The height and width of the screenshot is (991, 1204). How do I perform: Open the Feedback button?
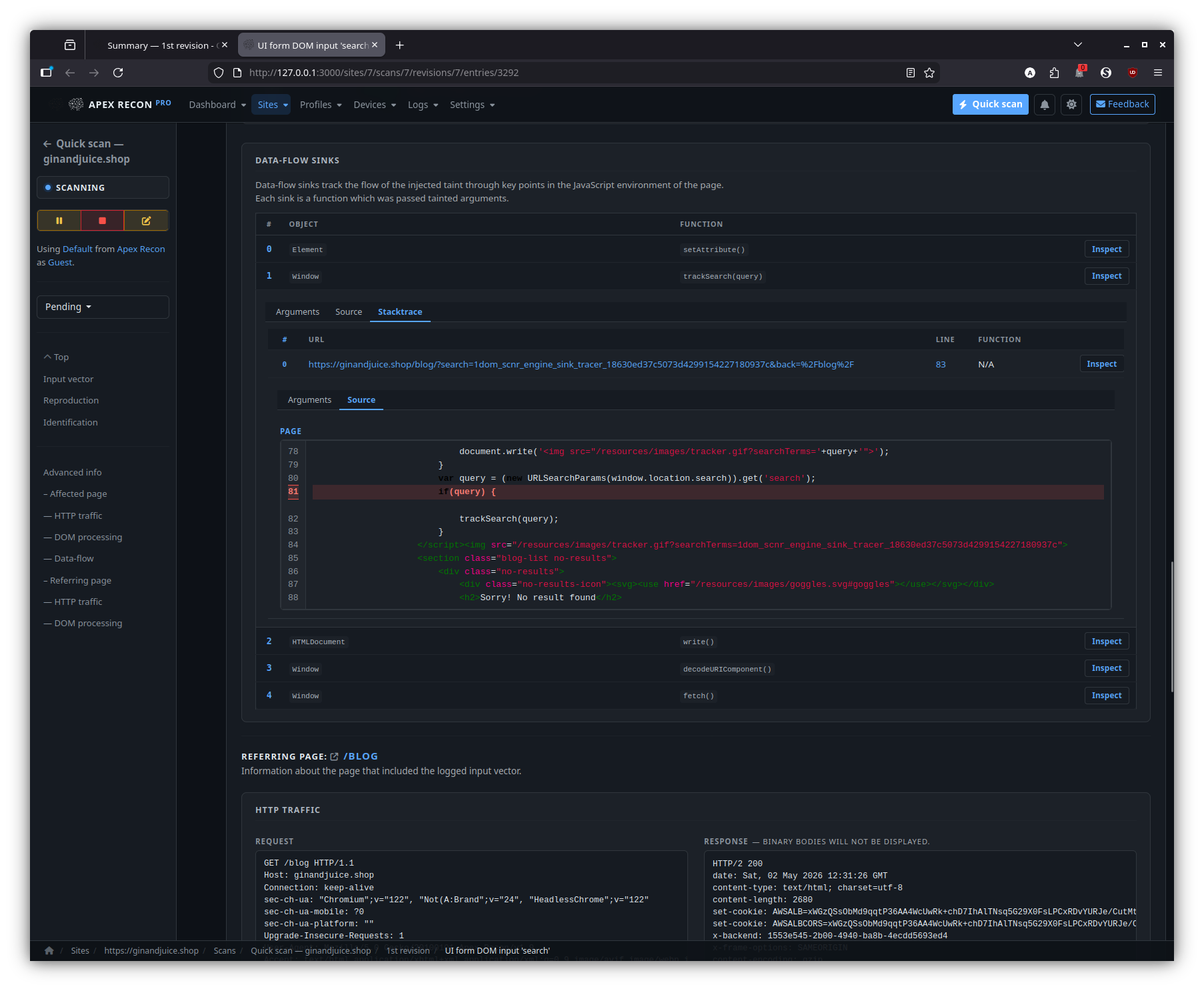tap(1123, 104)
